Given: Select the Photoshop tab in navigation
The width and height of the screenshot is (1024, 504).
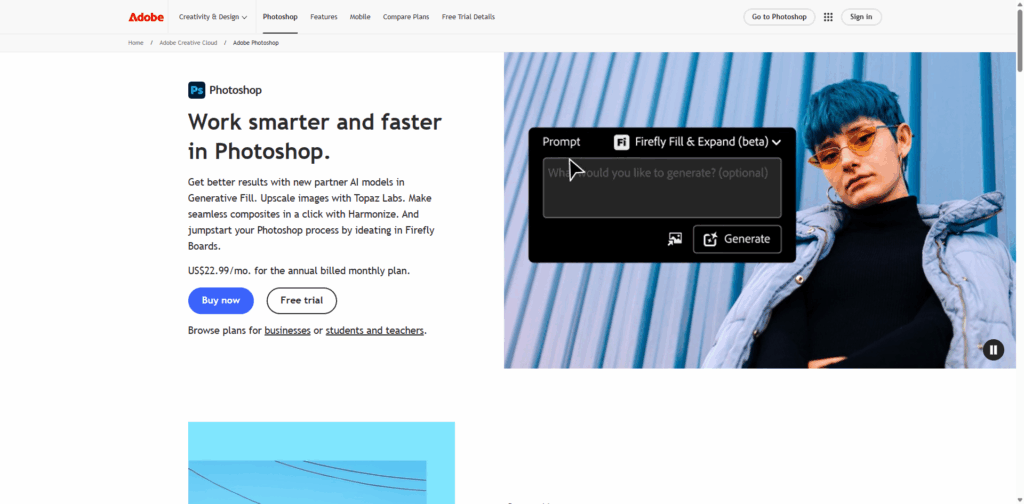Looking at the screenshot, I should (280, 17).
